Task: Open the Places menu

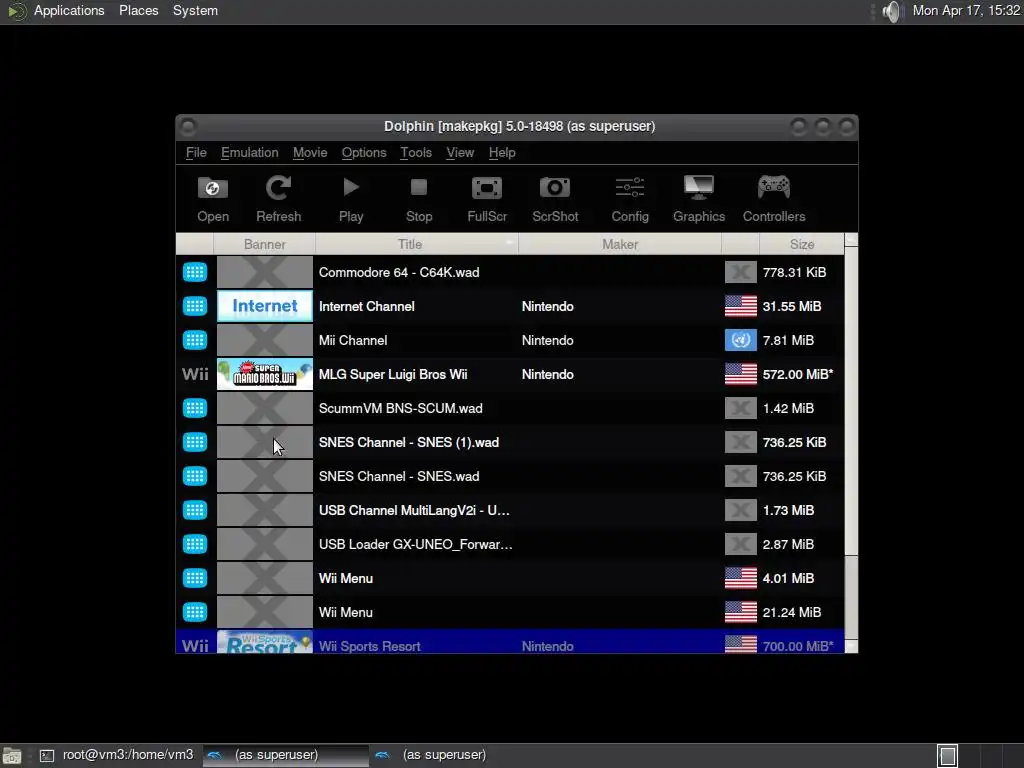Action: click(138, 10)
